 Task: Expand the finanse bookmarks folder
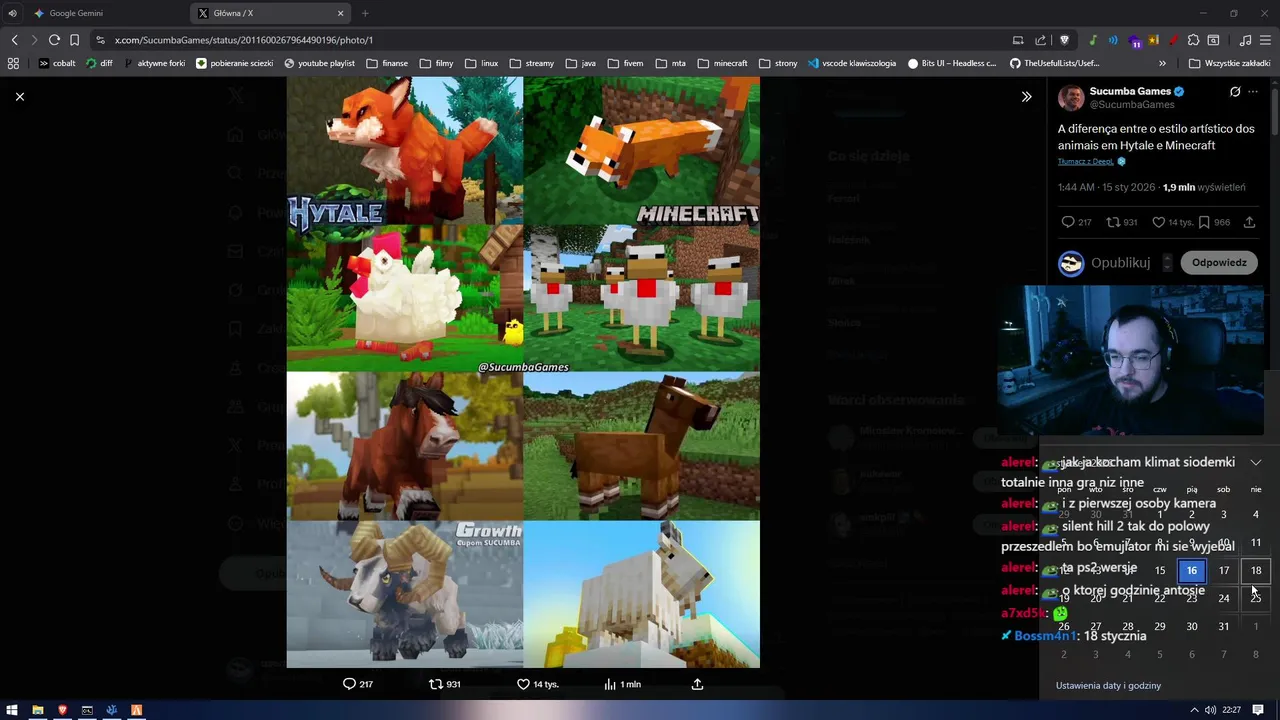coord(387,63)
